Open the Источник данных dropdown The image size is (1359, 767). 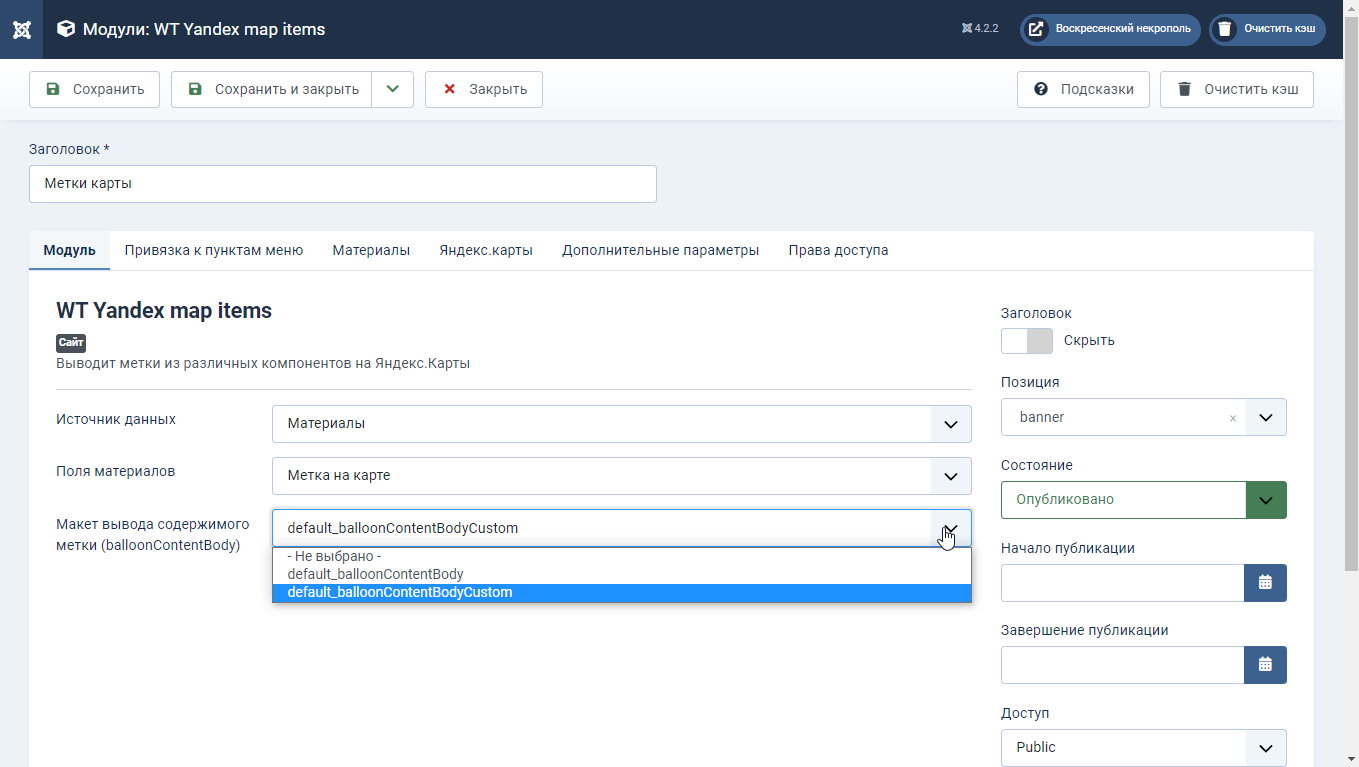pyautogui.click(x=622, y=424)
